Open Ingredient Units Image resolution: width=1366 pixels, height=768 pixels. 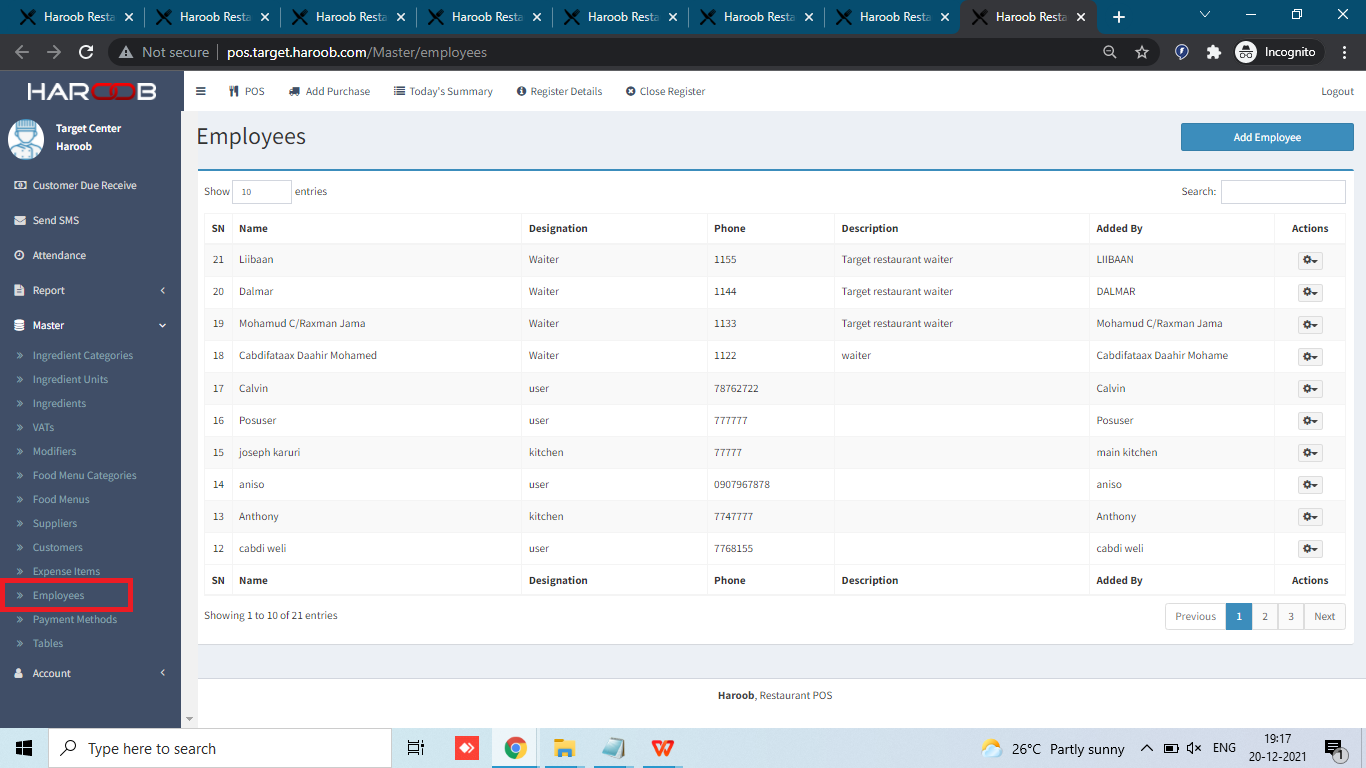point(70,379)
